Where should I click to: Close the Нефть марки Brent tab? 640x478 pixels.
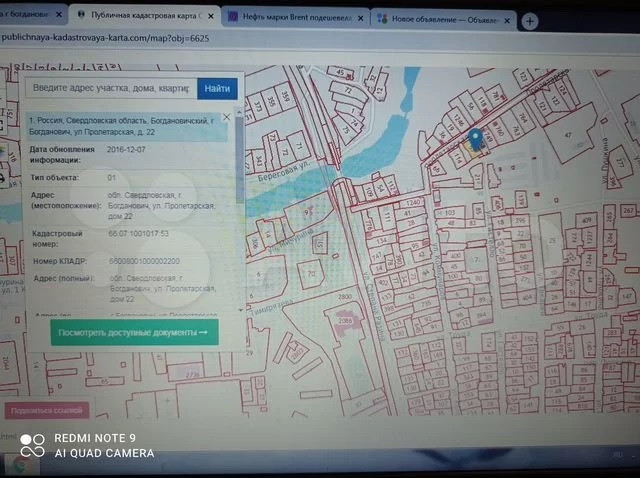tap(358, 19)
